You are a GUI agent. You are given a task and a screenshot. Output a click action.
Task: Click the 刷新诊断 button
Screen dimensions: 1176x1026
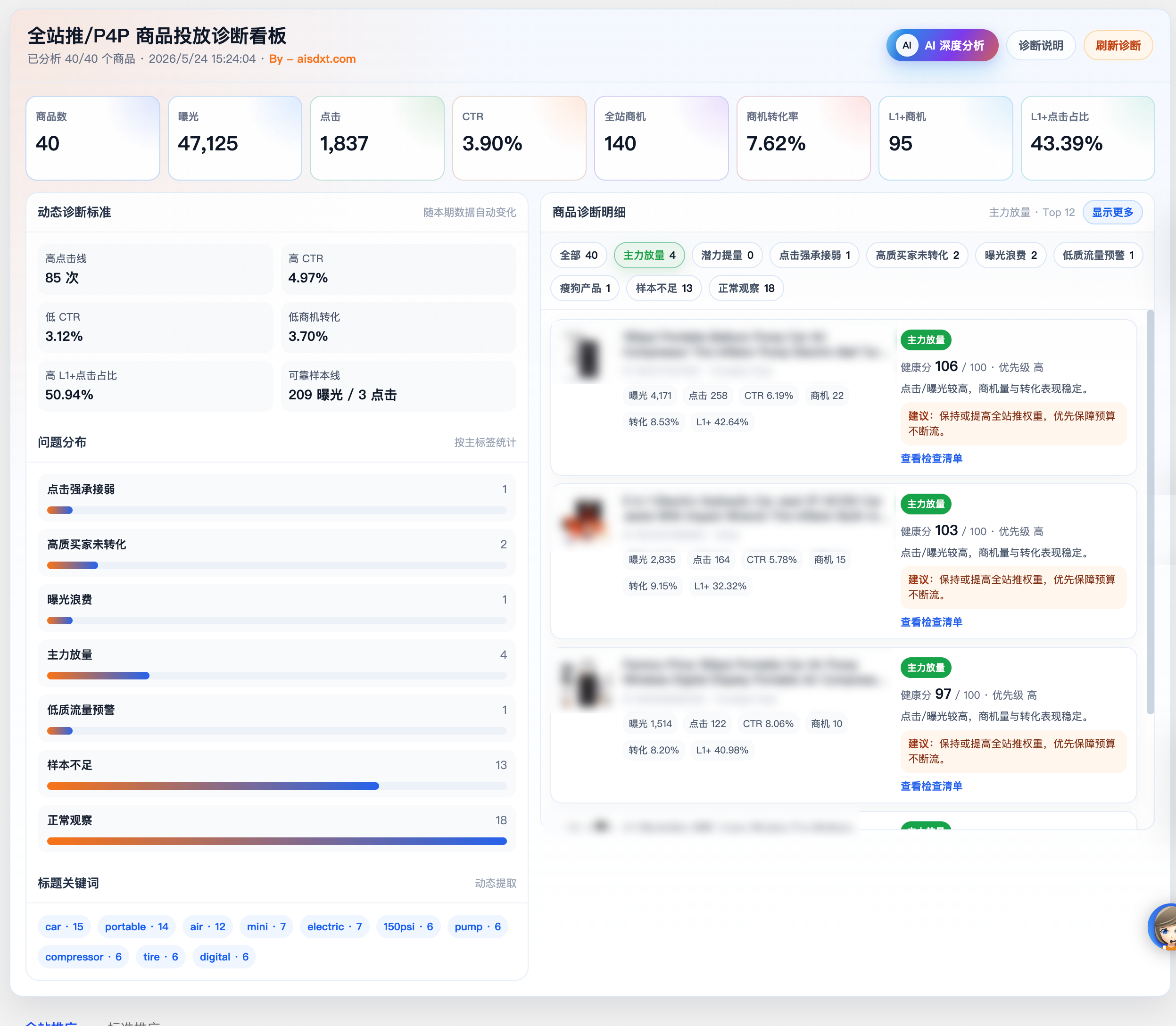pos(1118,45)
